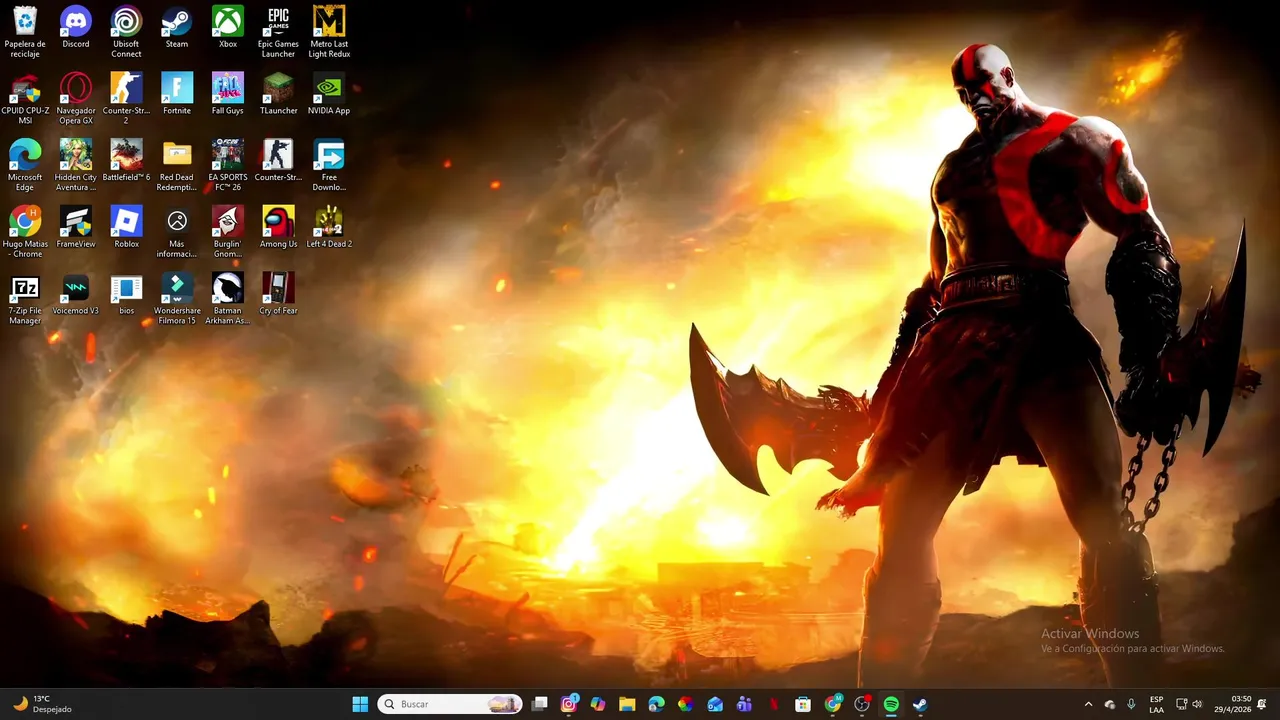This screenshot has height=720, width=1280.
Task: Open network settings from the tray
Action: 1181,704
